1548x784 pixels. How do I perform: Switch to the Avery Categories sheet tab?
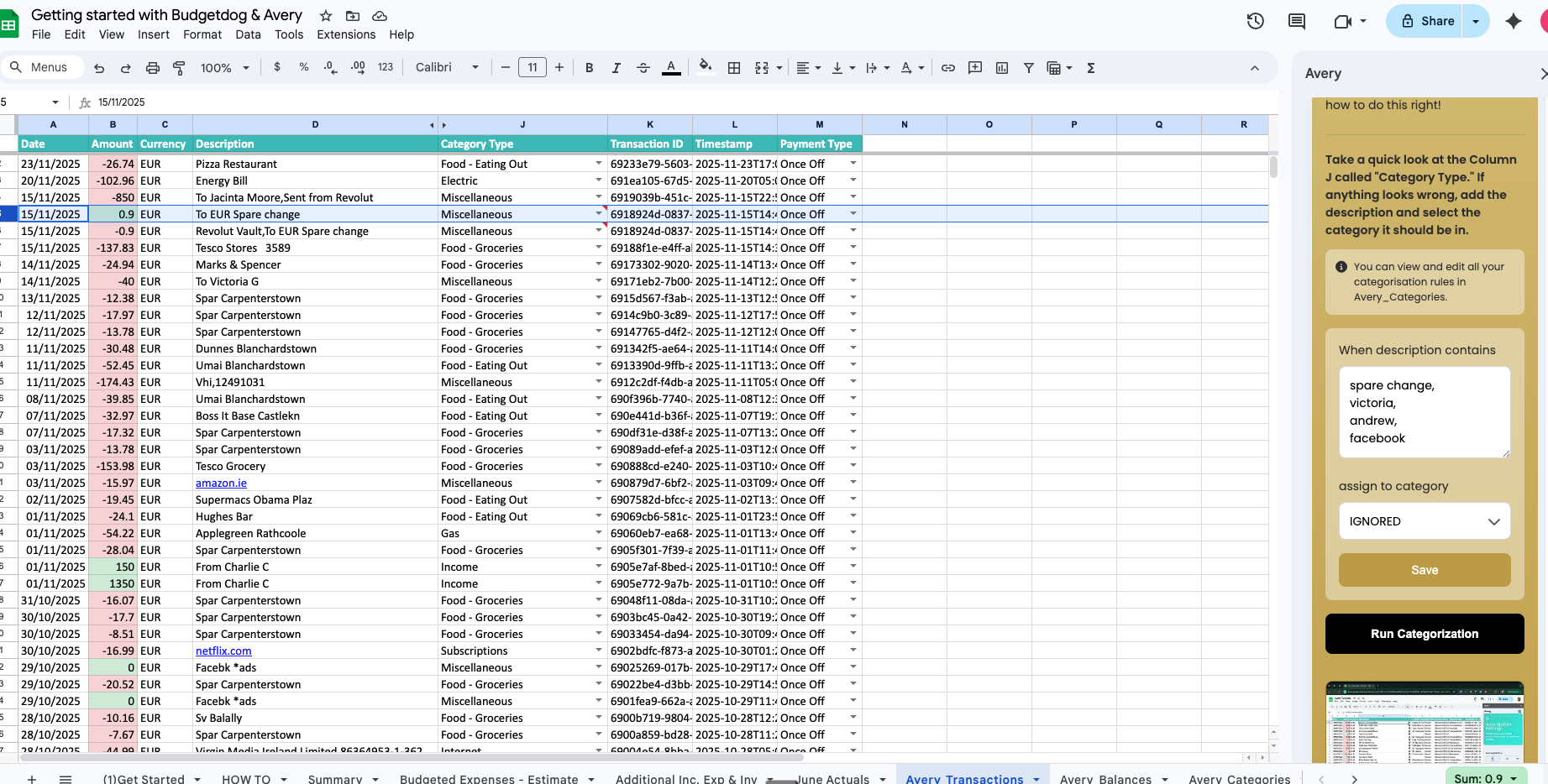[1239, 778]
